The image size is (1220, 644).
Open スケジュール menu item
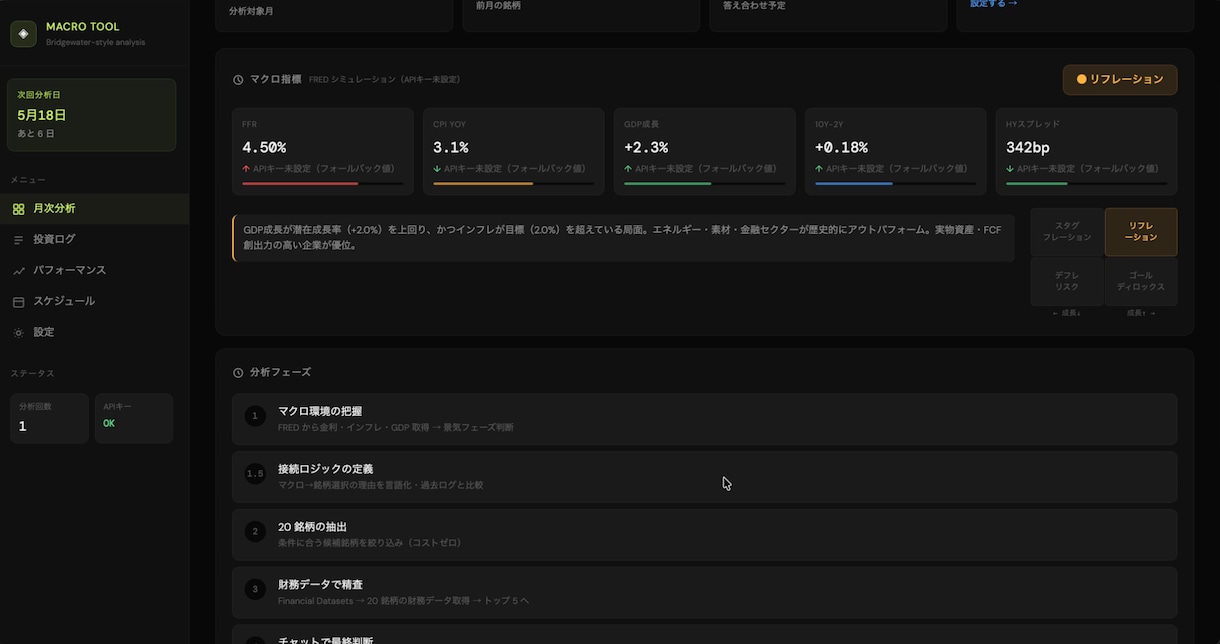pyautogui.click(x=94, y=302)
